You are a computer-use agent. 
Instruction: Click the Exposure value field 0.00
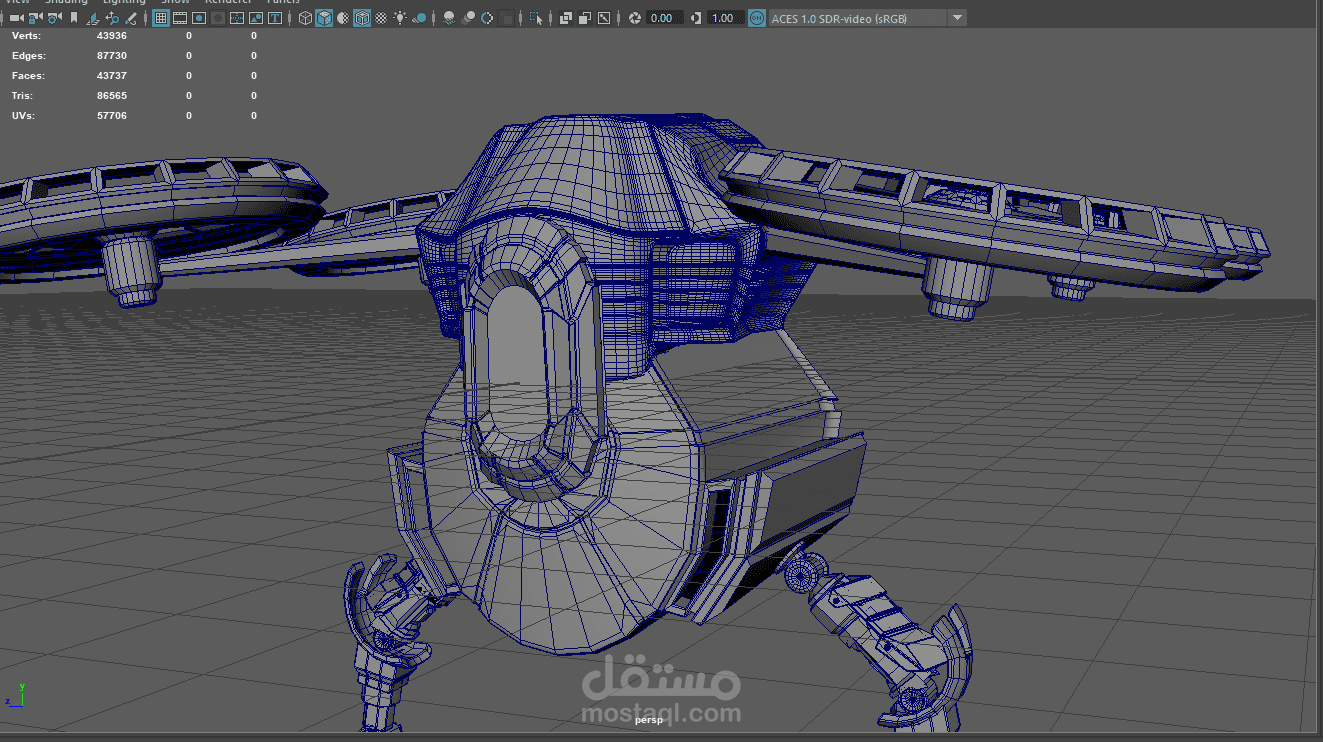[x=664, y=18]
